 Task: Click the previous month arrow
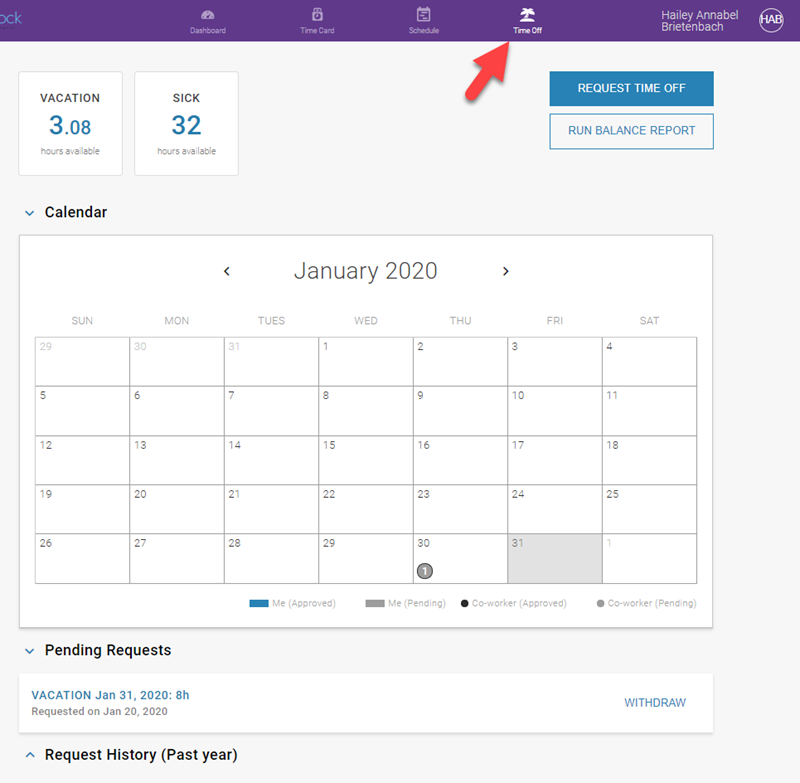pos(227,270)
